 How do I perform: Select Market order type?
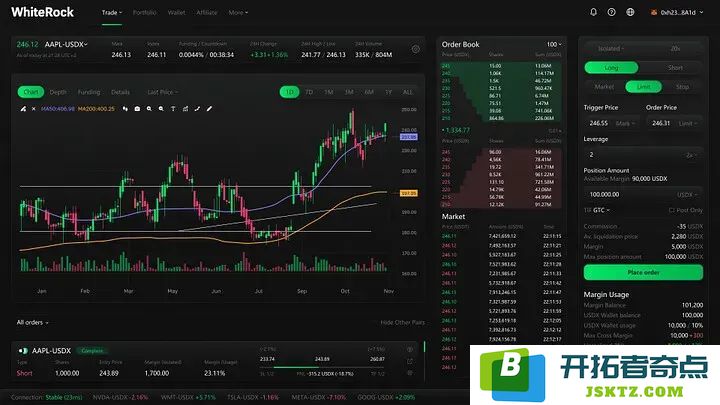pyautogui.click(x=604, y=87)
